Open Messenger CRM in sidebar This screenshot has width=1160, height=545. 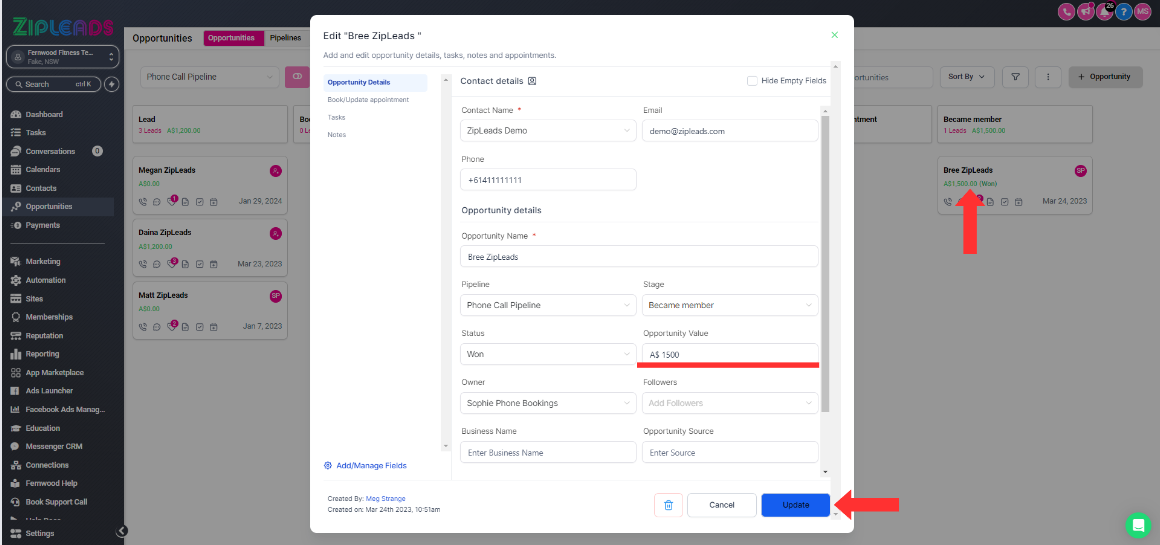(53, 447)
